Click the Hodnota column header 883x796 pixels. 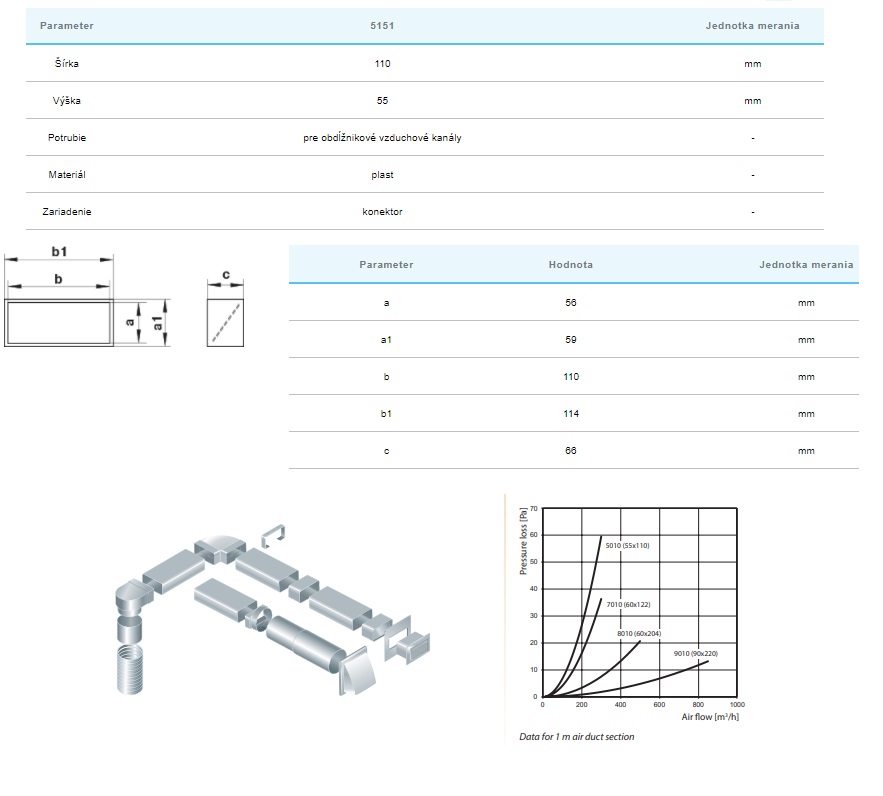coord(570,265)
